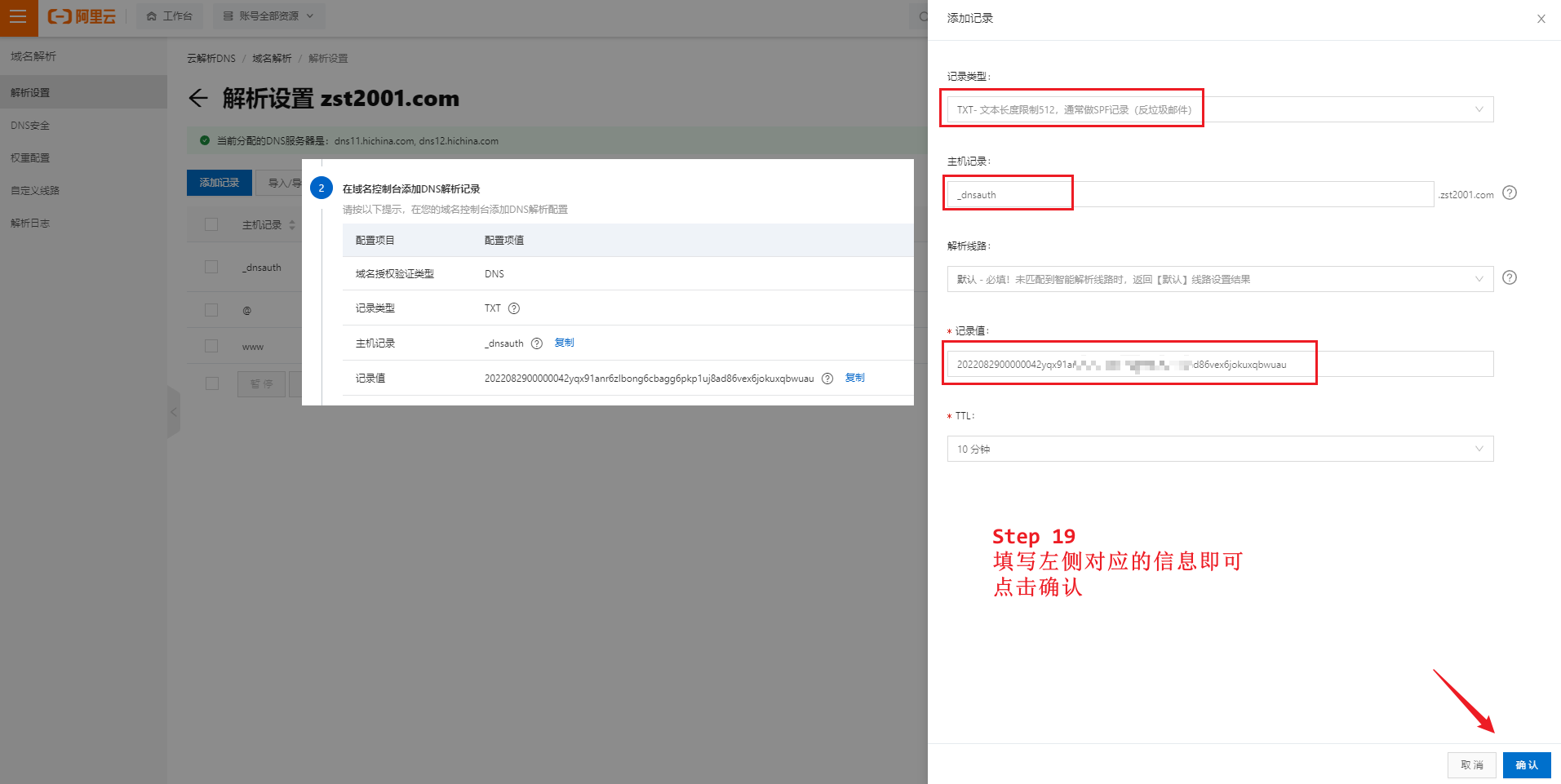Click 确认 button
This screenshot has height=784, width=1561.
tap(1527, 765)
